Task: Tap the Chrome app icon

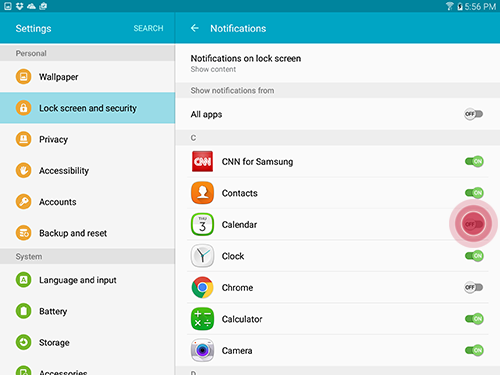Action: coord(202,287)
